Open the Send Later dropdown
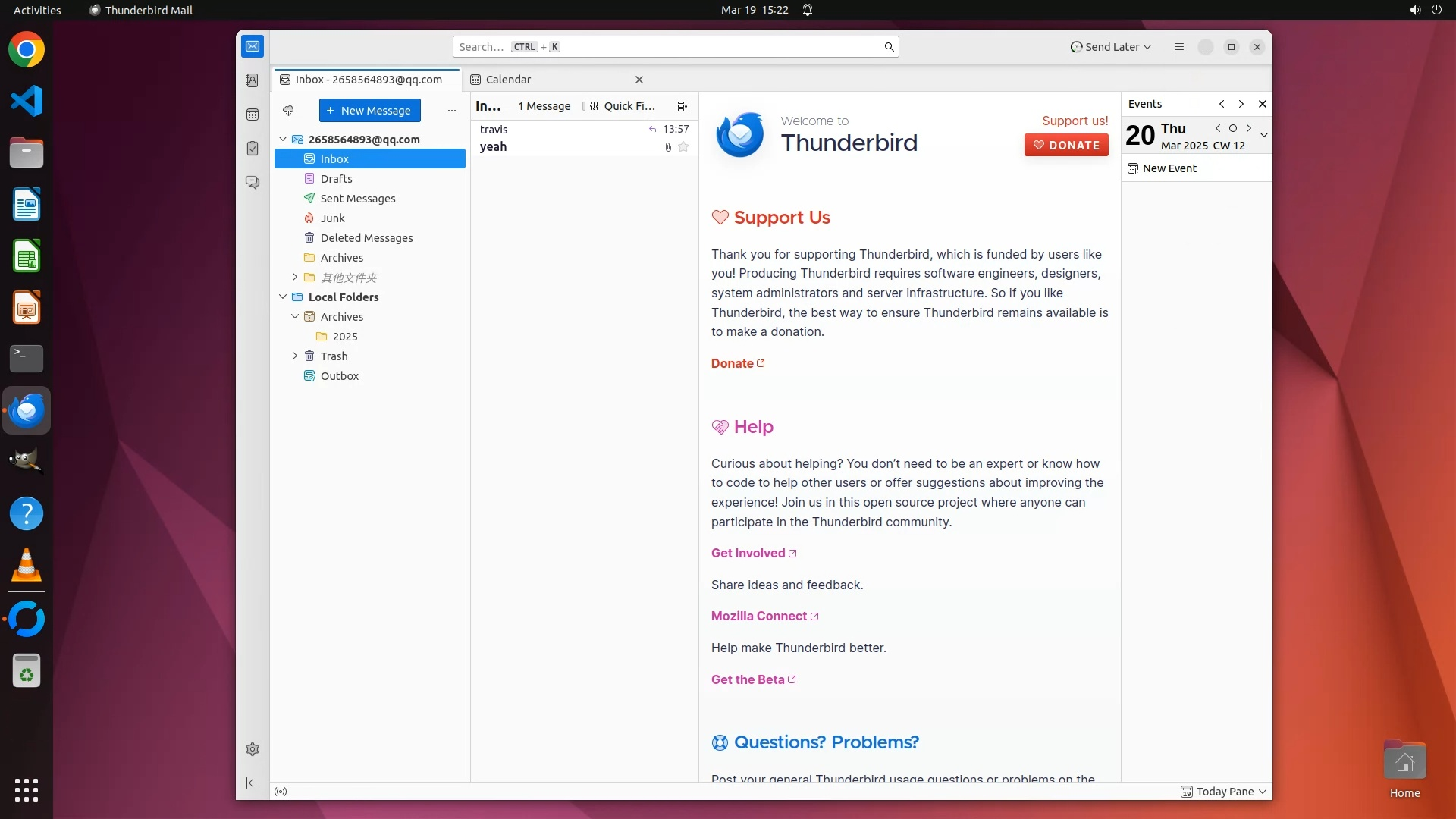Screen dimensions: 1456x819 click(1111, 47)
